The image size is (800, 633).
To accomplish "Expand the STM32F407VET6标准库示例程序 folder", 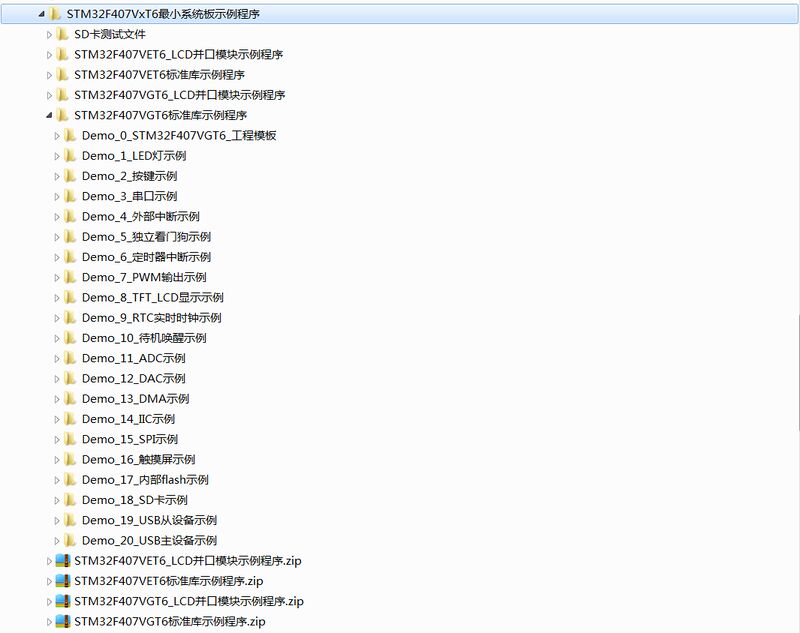I will [x=49, y=75].
